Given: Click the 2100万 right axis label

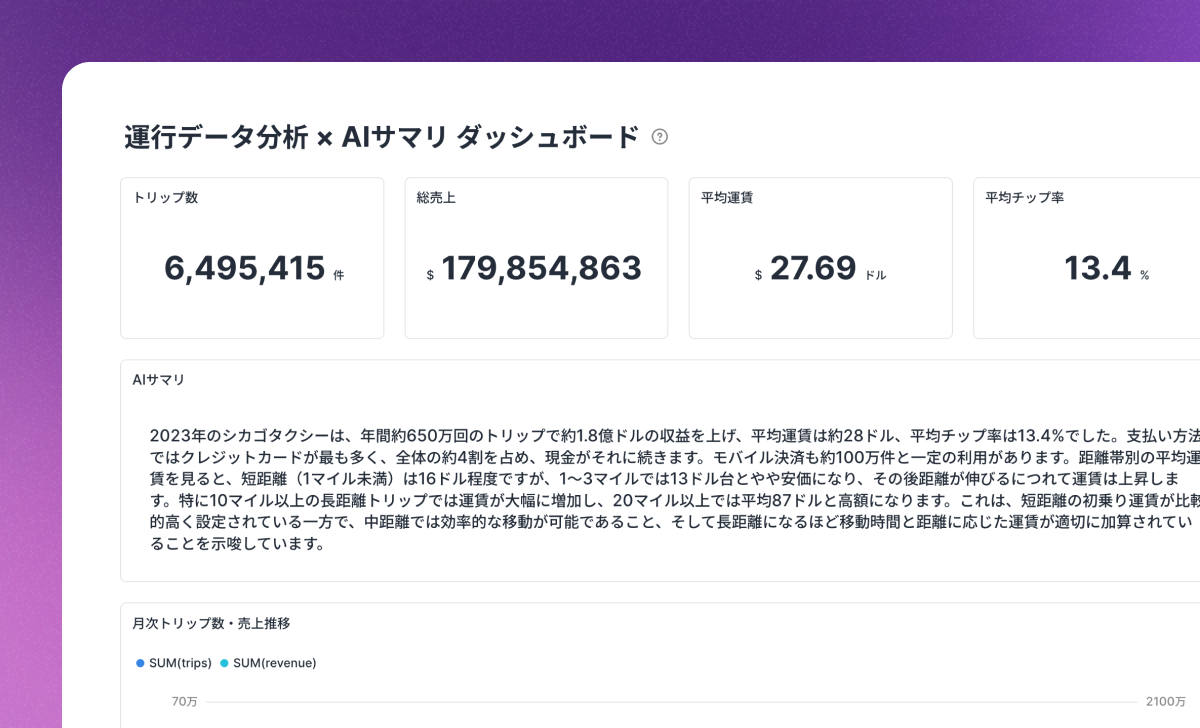Looking at the screenshot, I should [1166, 703].
